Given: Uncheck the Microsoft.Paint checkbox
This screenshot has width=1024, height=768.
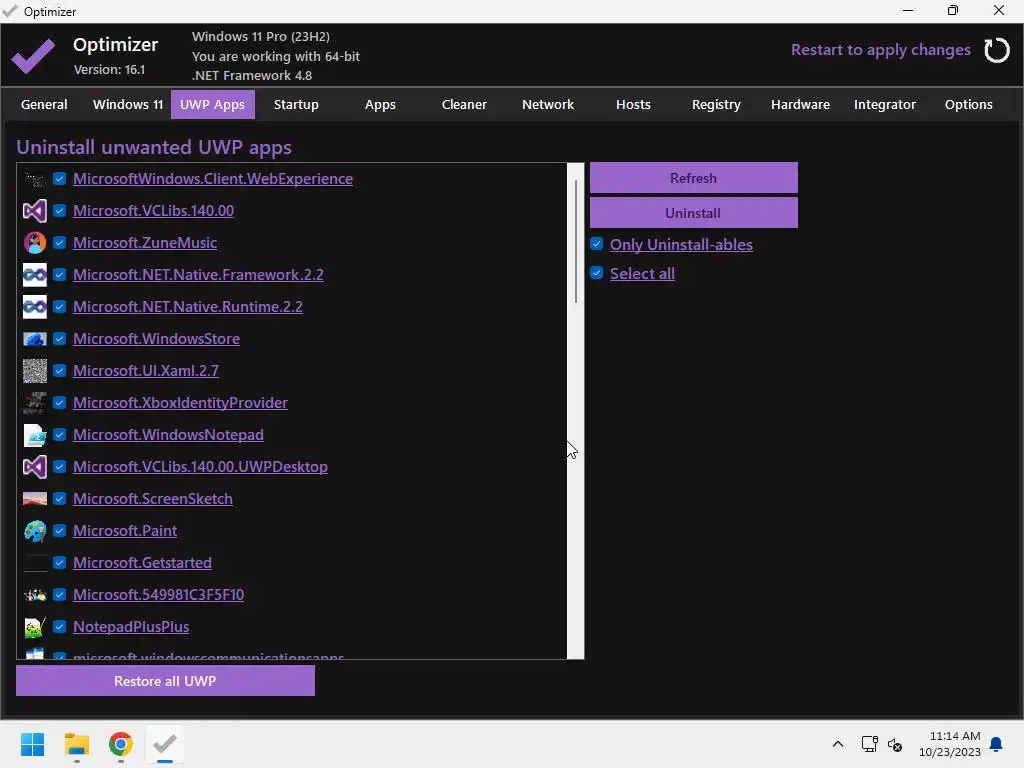Looking at the screenshot, I should click(x=59, y=531).
